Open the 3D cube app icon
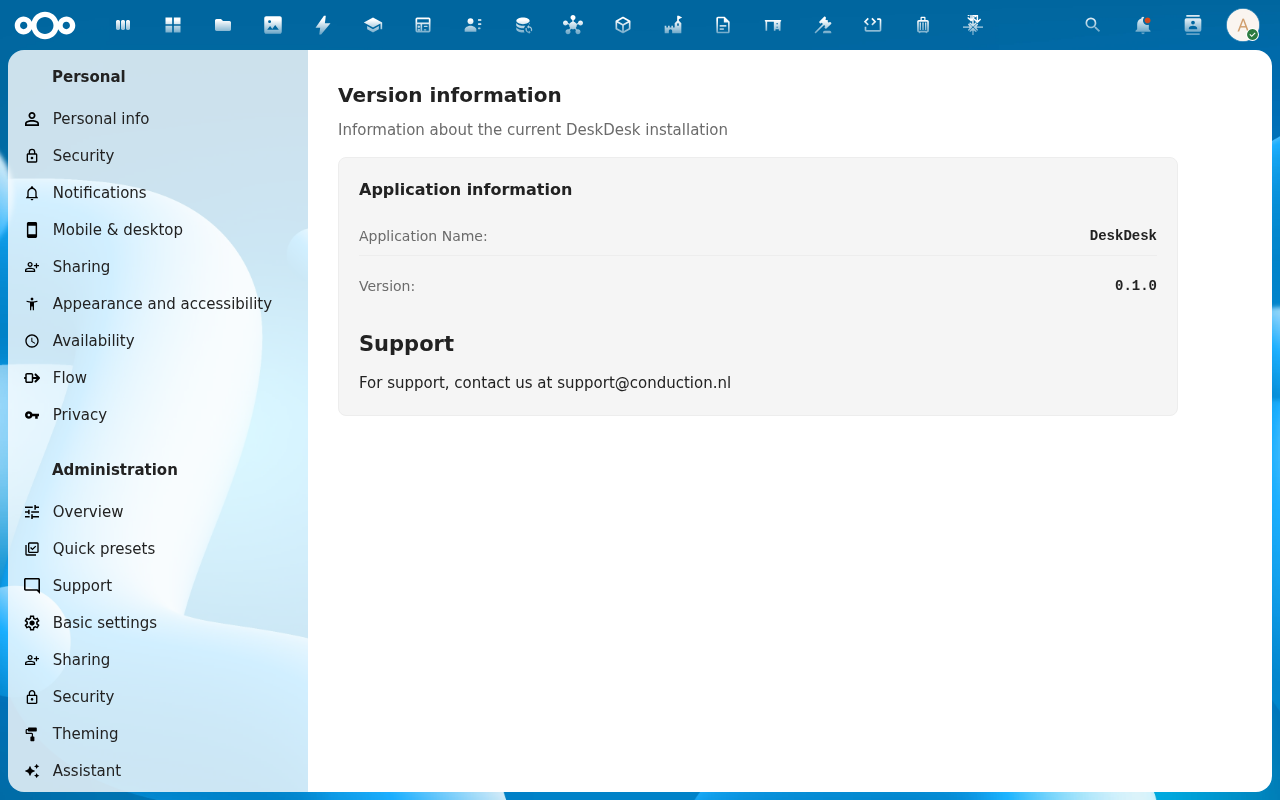 tap(623, 25)
